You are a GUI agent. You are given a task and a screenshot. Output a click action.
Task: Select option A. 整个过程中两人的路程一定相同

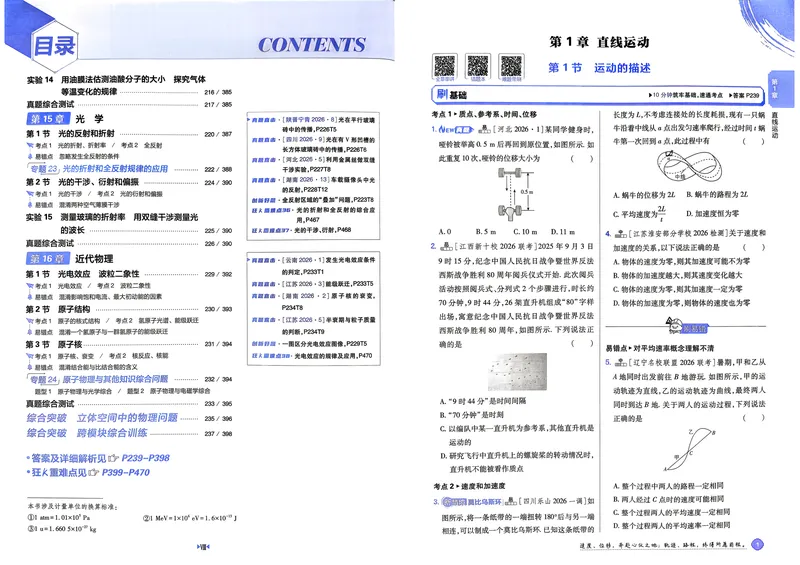668,485
